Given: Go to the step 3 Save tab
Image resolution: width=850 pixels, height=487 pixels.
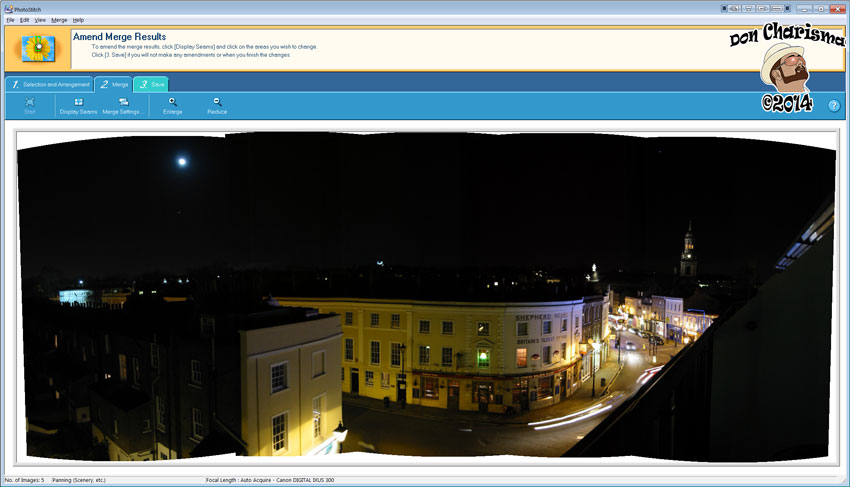Looking at the screenshot, I should click(x=151, y=84).
